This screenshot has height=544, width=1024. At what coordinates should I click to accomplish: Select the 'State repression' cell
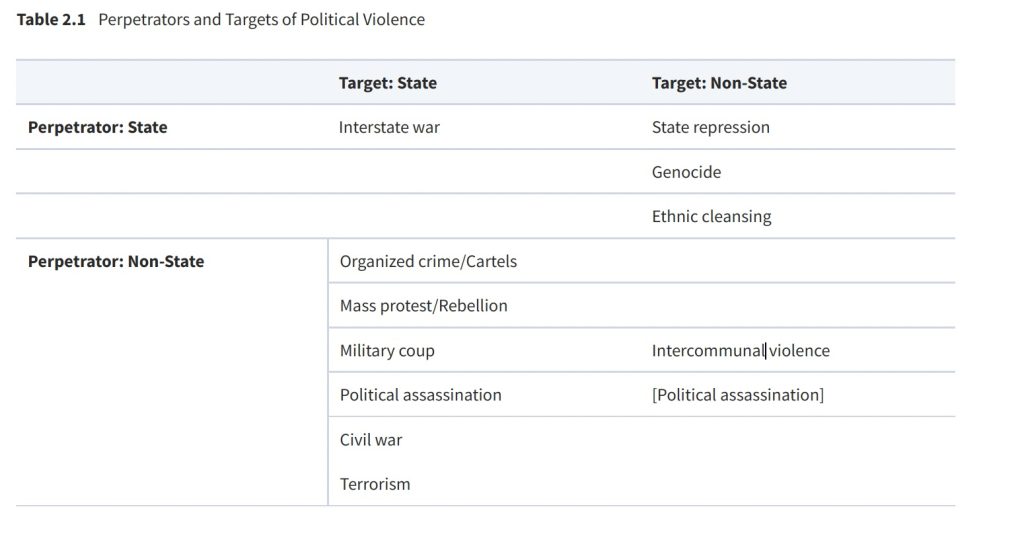pyautogui.click(x=710, y=127)
